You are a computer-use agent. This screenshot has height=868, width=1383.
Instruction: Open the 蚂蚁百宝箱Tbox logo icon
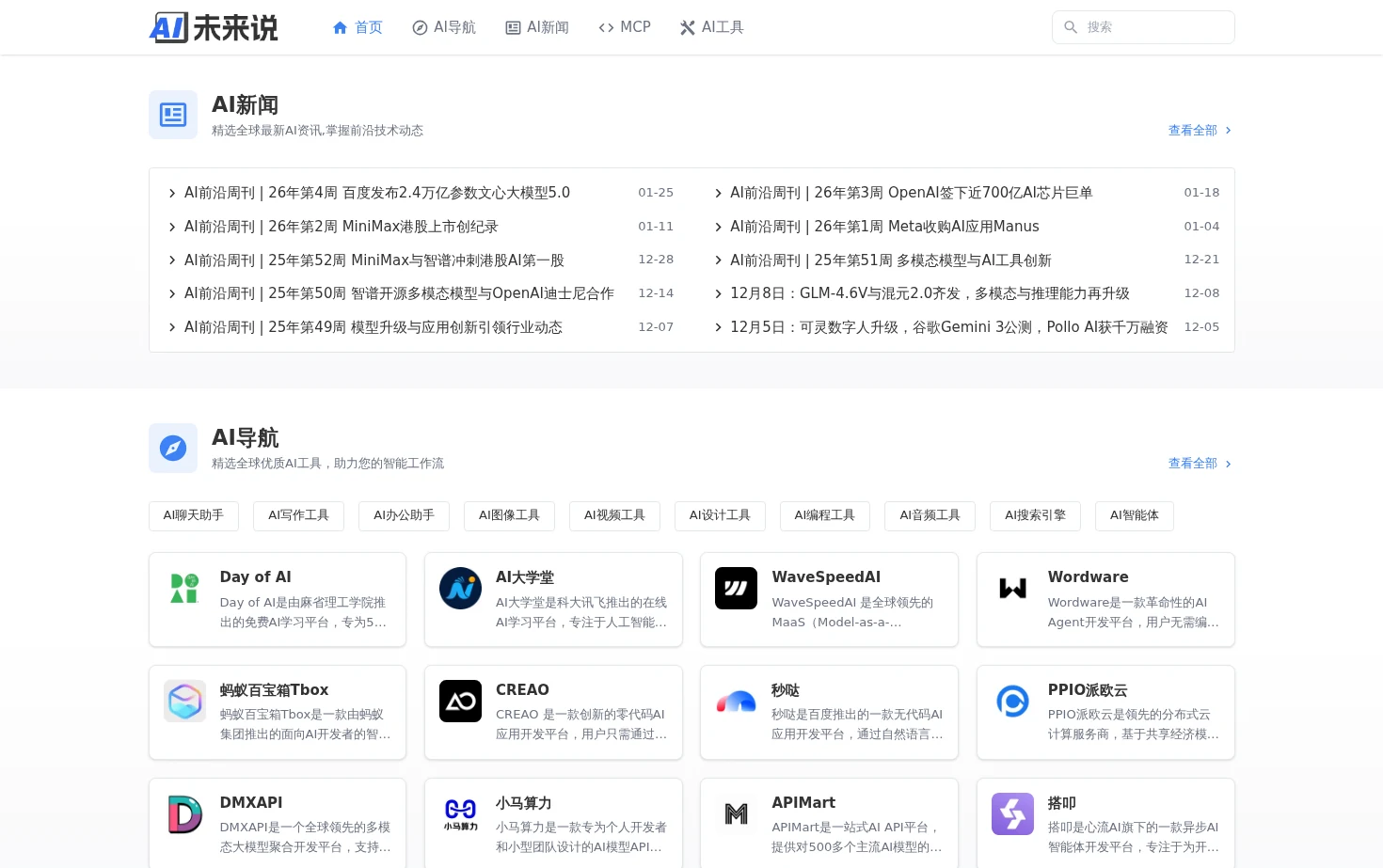coord(184,702)
